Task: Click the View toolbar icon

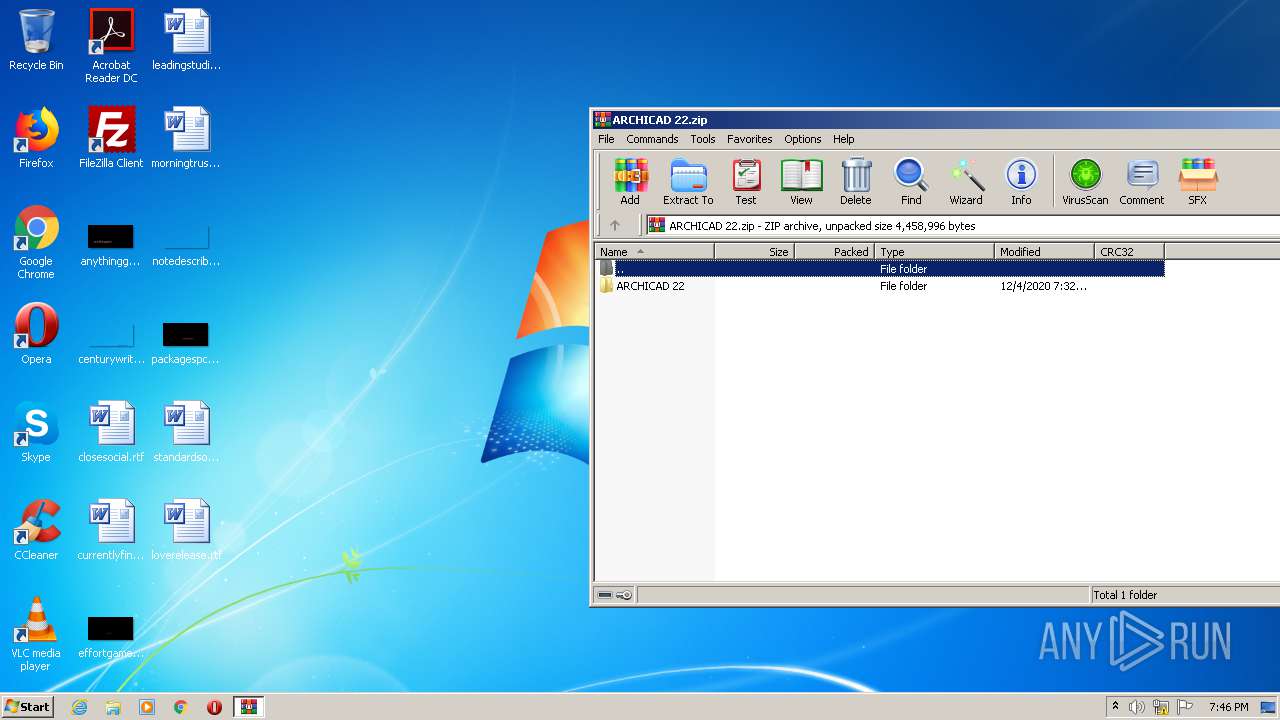Action: click(801, 181)
